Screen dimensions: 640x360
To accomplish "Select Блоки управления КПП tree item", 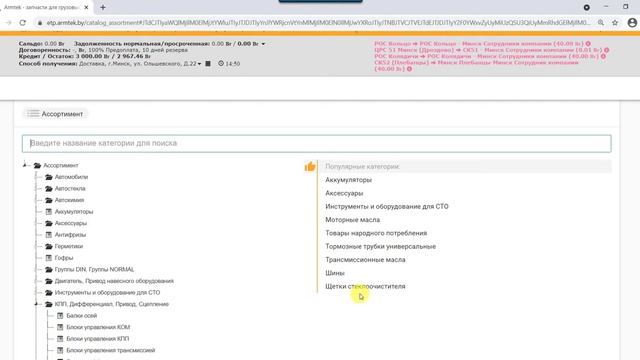I will pos(98,339).
